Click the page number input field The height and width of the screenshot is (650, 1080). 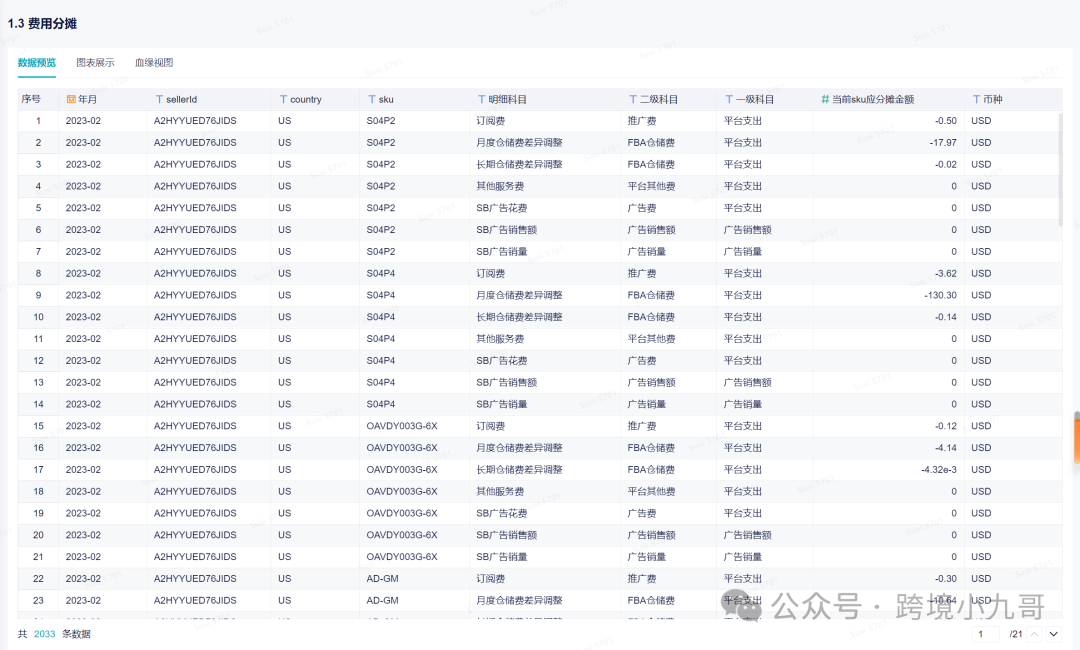[988, 634]
